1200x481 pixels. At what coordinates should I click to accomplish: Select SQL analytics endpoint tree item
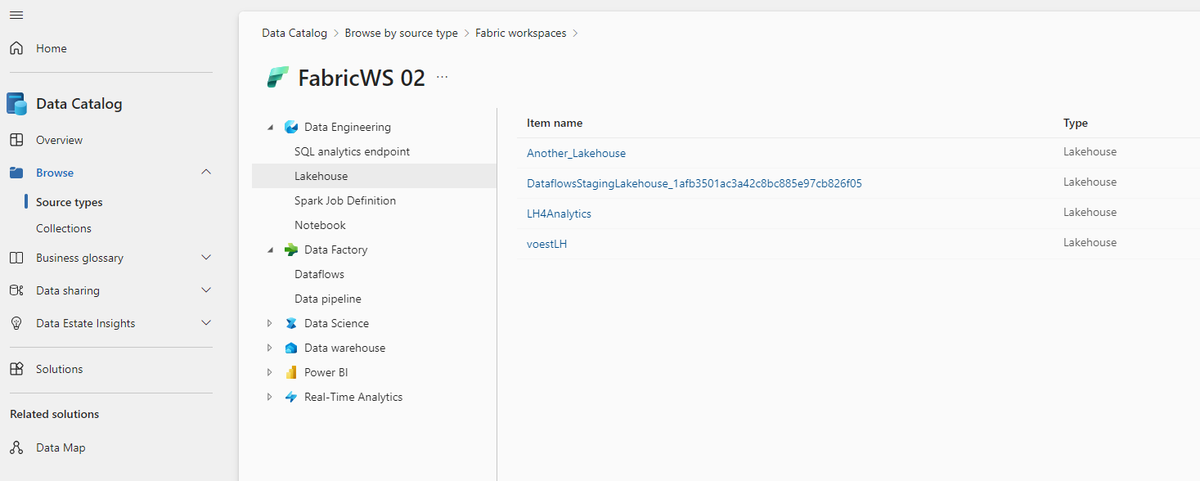tap(352, 152)
